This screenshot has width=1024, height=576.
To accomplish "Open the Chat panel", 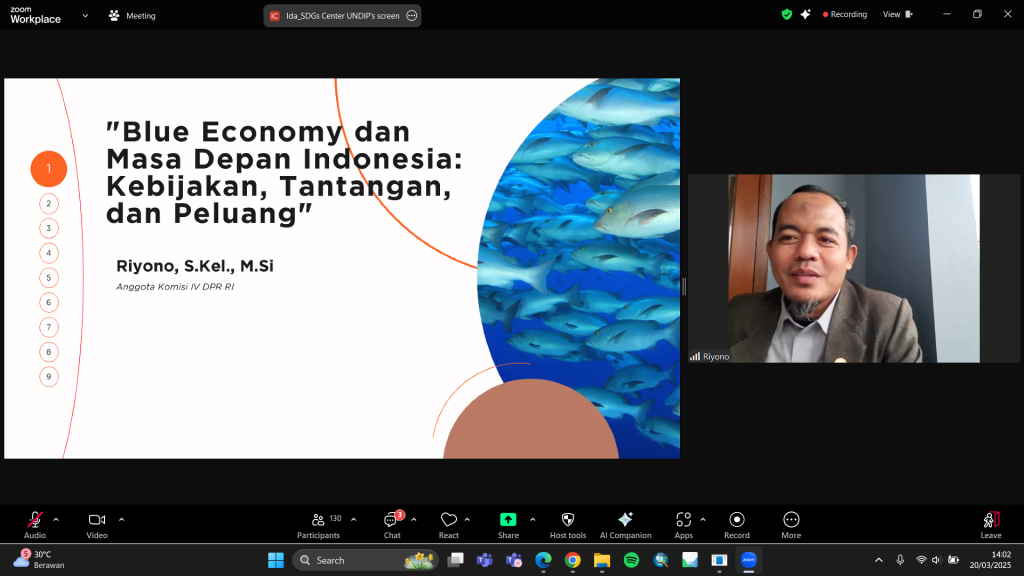I will [392, 521].
